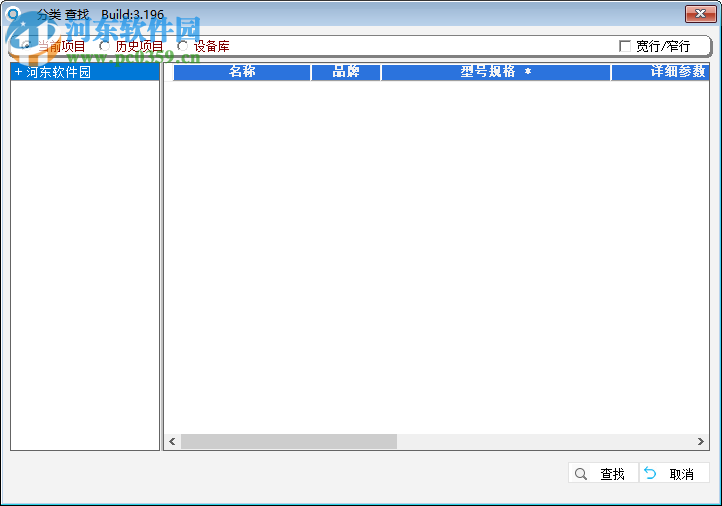Select the 当前项目 radio button

coord(26,46)
